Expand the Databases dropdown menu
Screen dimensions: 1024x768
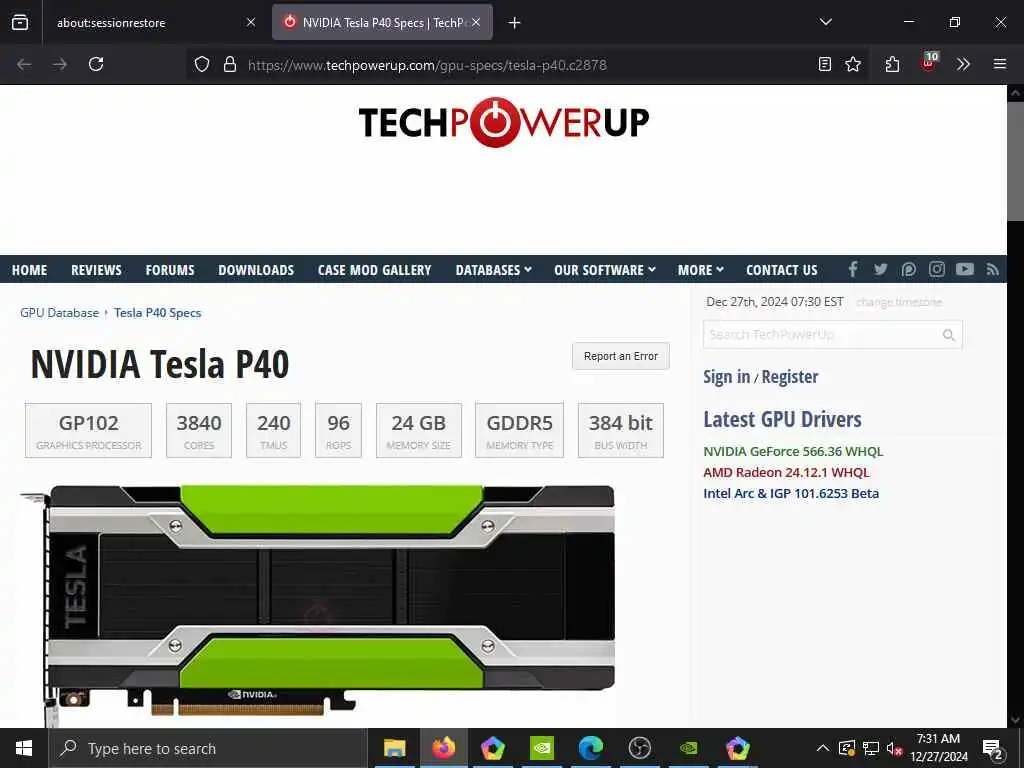coord(493,270)
